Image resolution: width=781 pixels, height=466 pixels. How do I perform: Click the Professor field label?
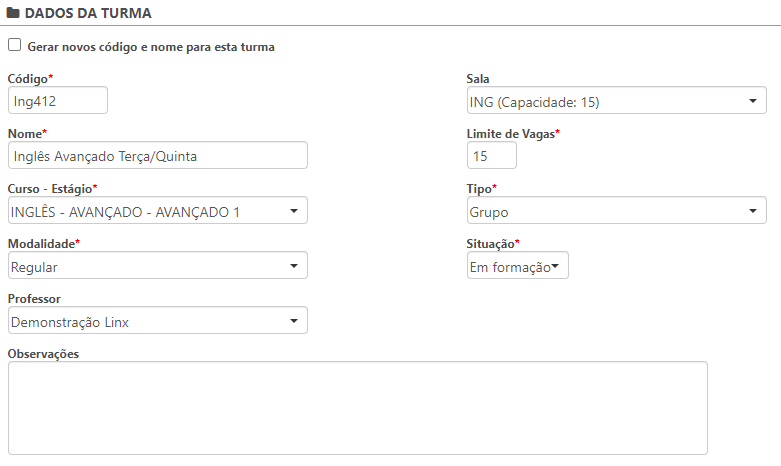[x=35, y=298]
